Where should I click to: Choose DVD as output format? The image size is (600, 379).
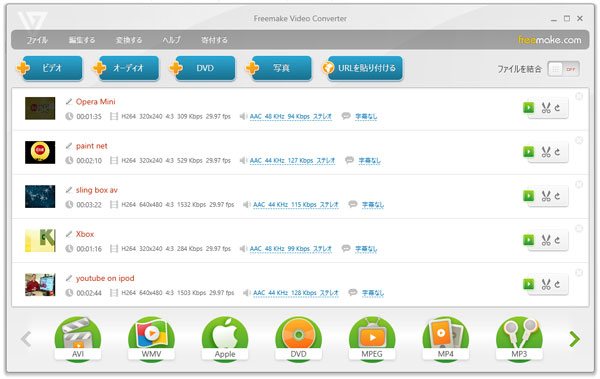298,339
